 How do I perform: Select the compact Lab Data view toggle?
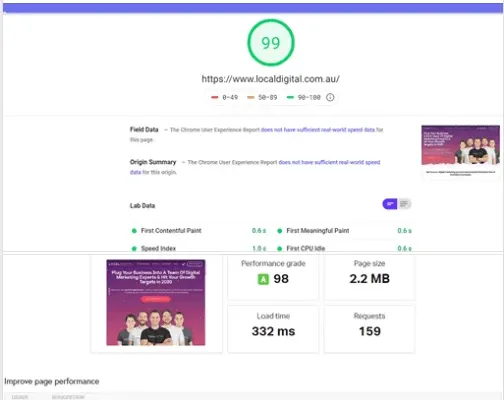click(x=390, y=204)
